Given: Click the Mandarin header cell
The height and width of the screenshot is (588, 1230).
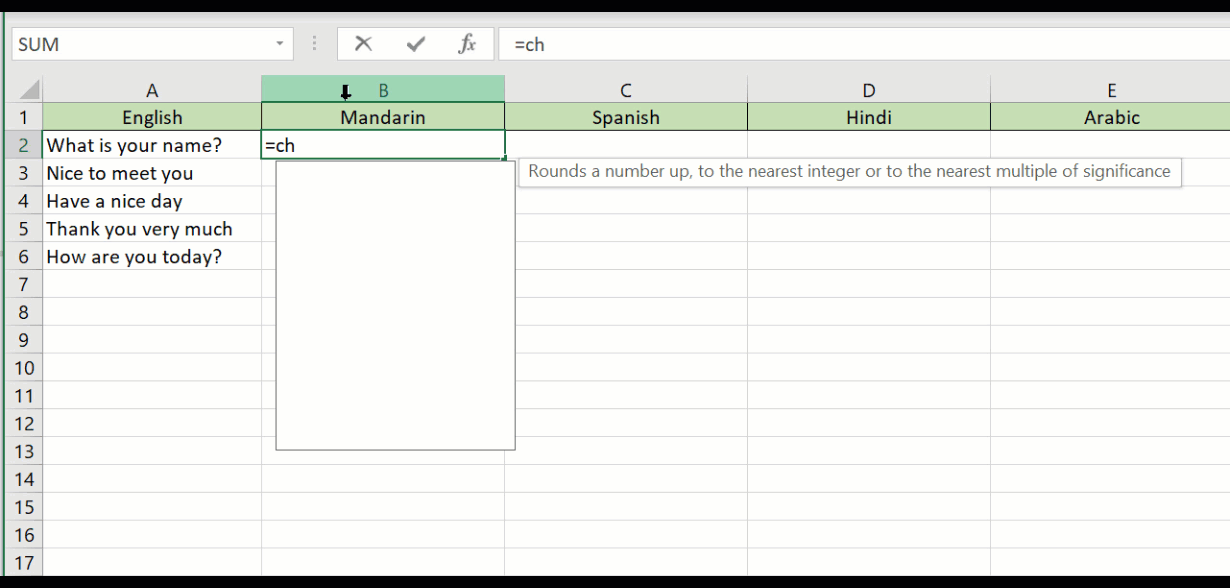Looking at the screenshot, I should pyautogui.click(x=383, y=117).
